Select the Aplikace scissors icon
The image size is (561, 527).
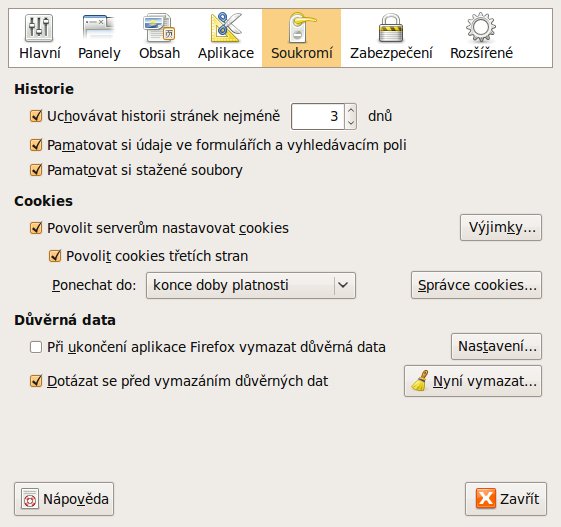(x=225, y=28)
